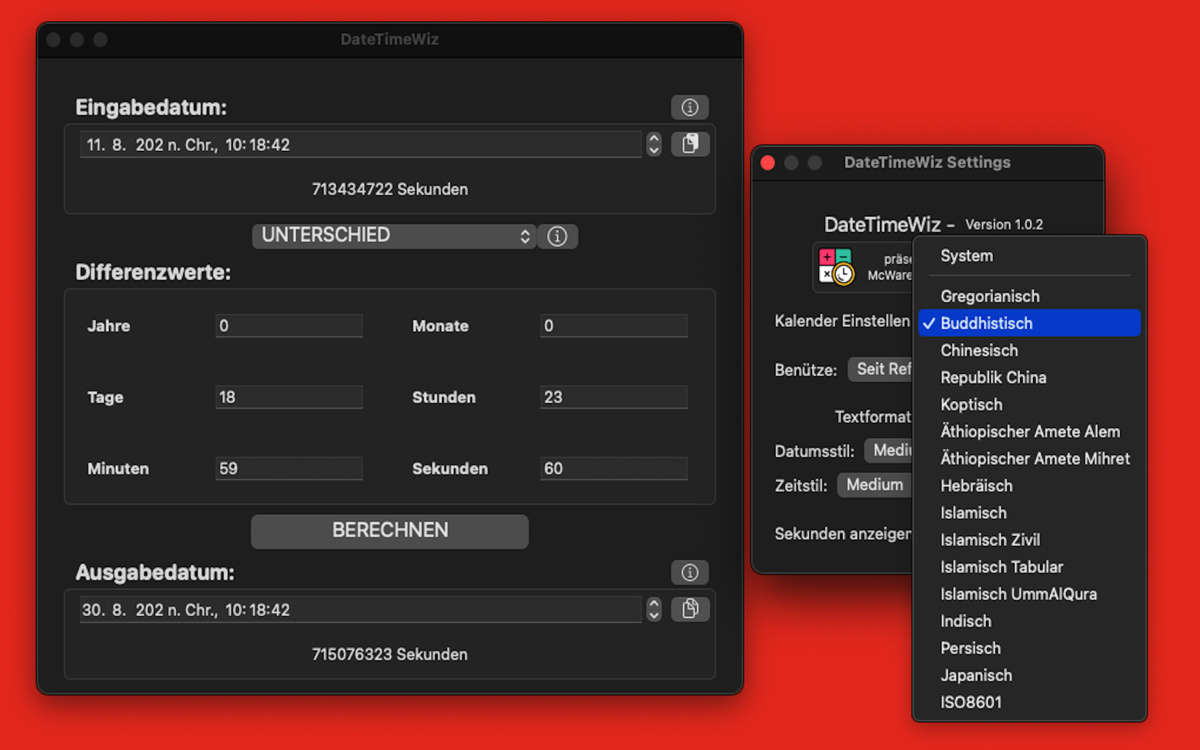Image resolution: width=1200 pixels, height=750 pixels.
Task: Click the Ausgabedatum date stepper
Action: coord(654,609)
